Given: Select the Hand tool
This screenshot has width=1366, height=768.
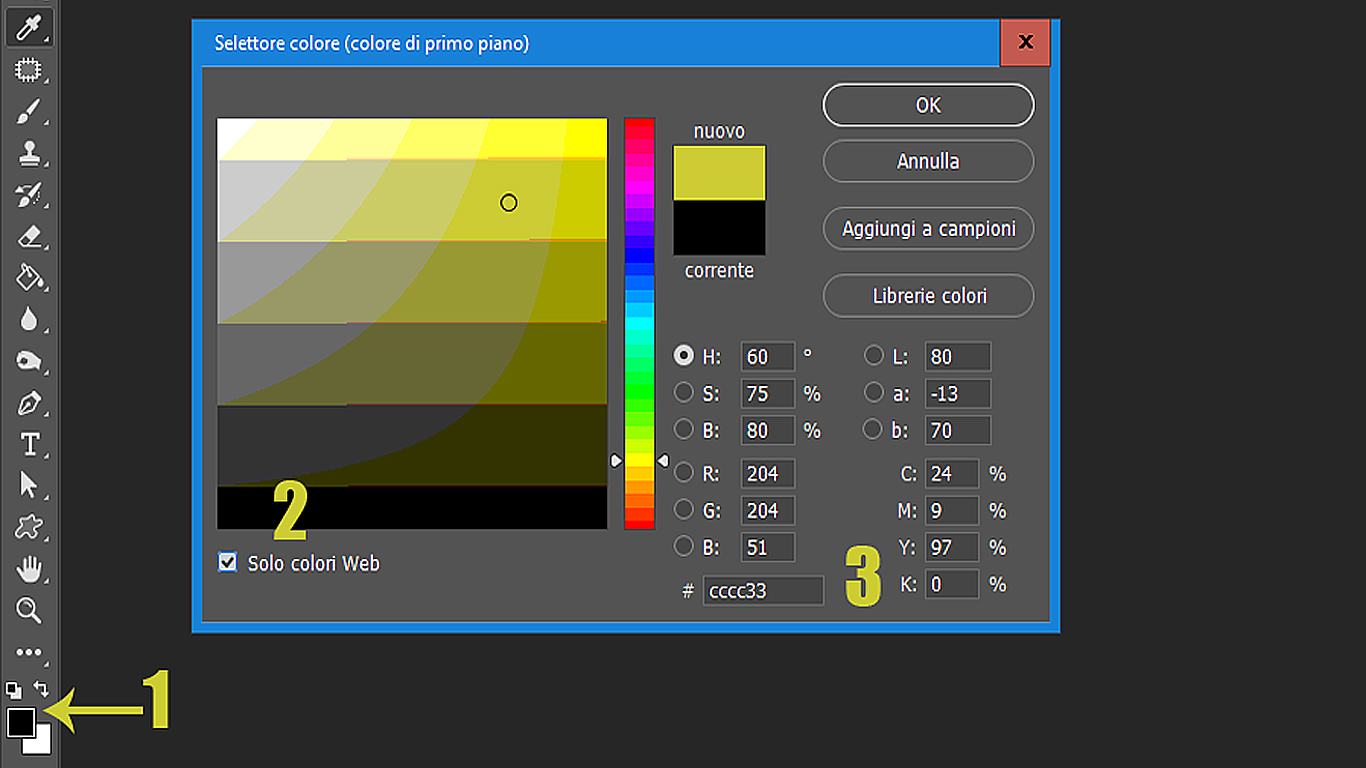Looking at the screenshot, I should [28, 569].
